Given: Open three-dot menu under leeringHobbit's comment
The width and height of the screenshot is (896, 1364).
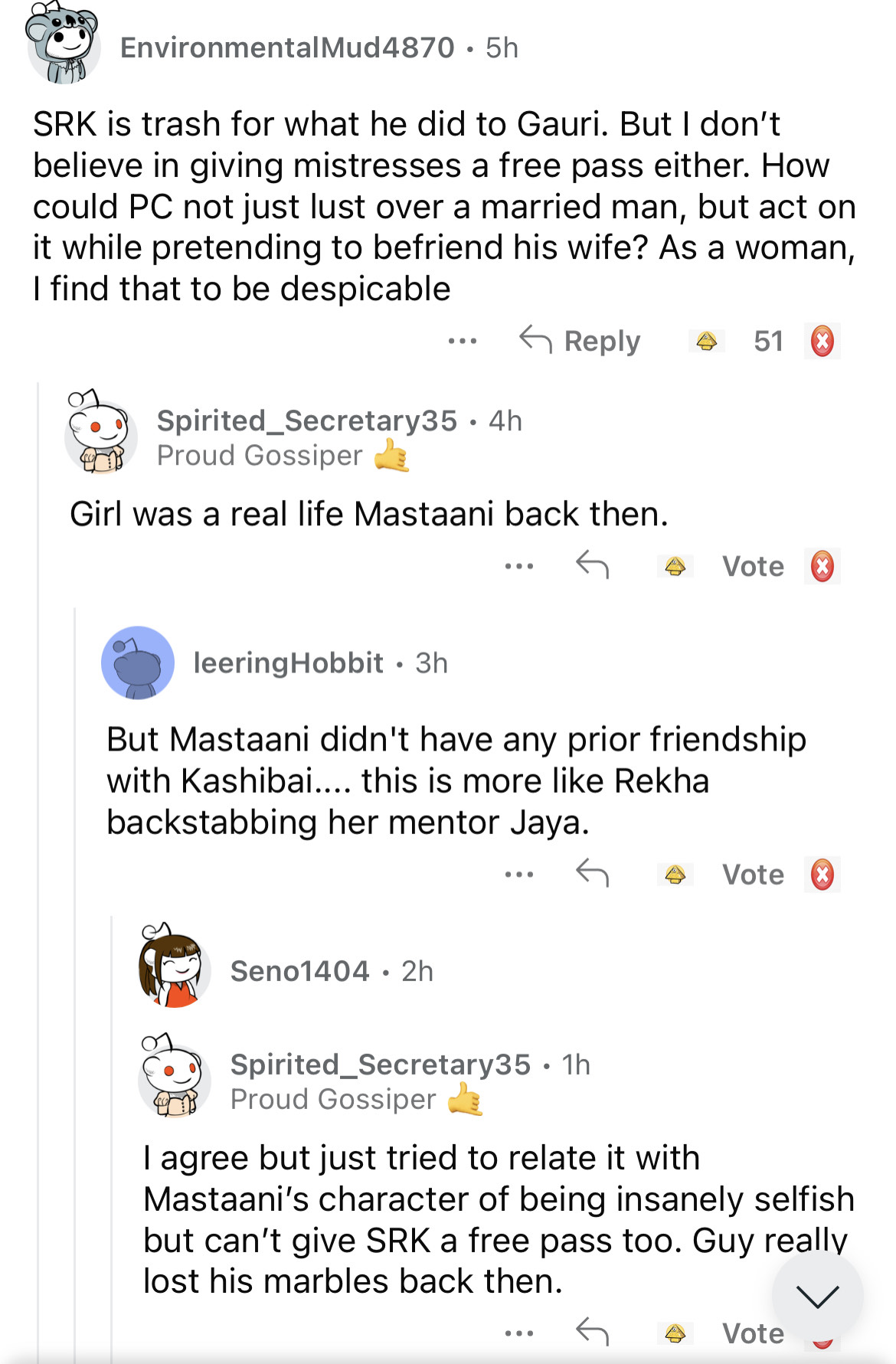Looking at the screenshot, I should pyautogui.click(x=519, y=875).
